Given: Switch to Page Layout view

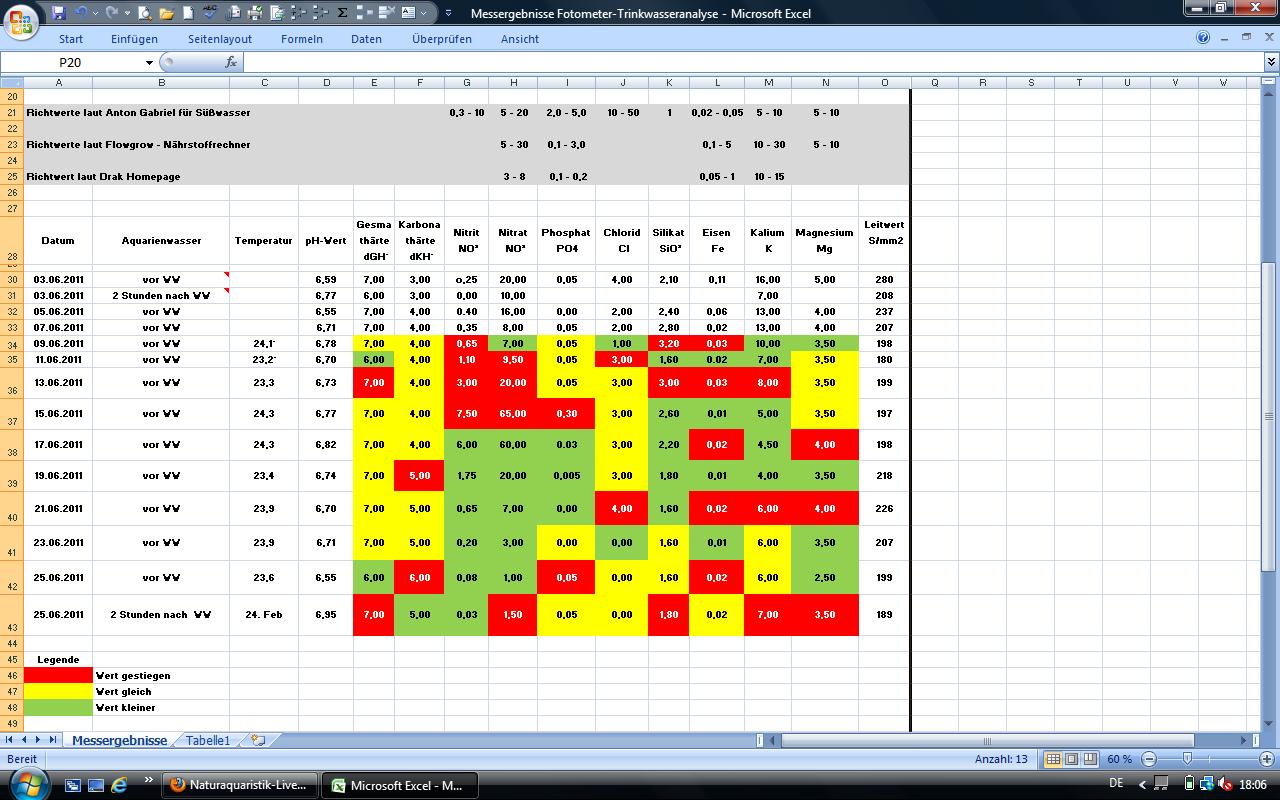Looking at the screenshot, I should tap(1071, 760).
